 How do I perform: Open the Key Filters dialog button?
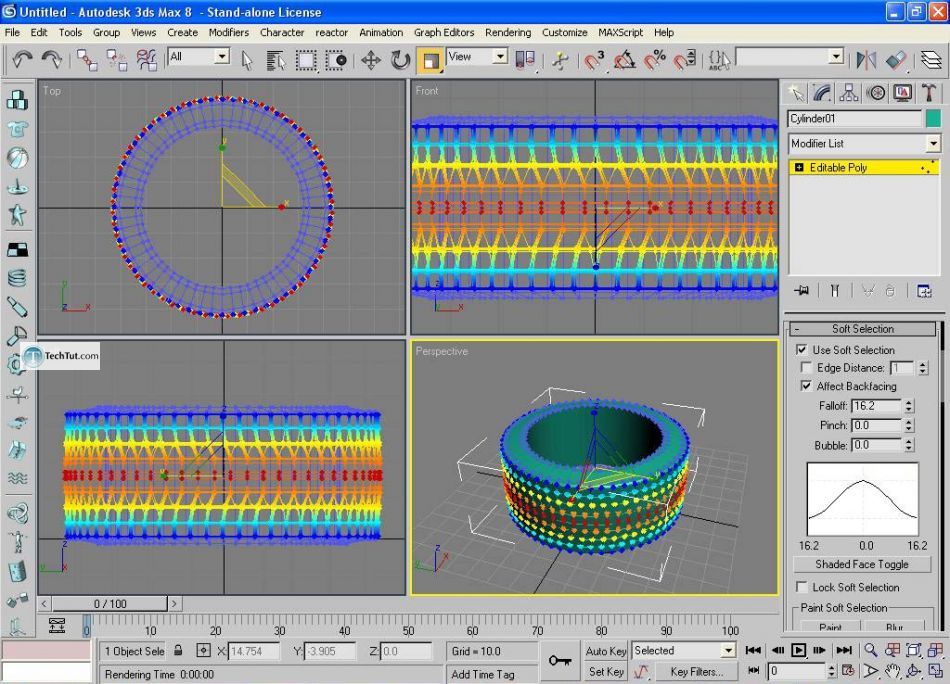pos(697,671)
